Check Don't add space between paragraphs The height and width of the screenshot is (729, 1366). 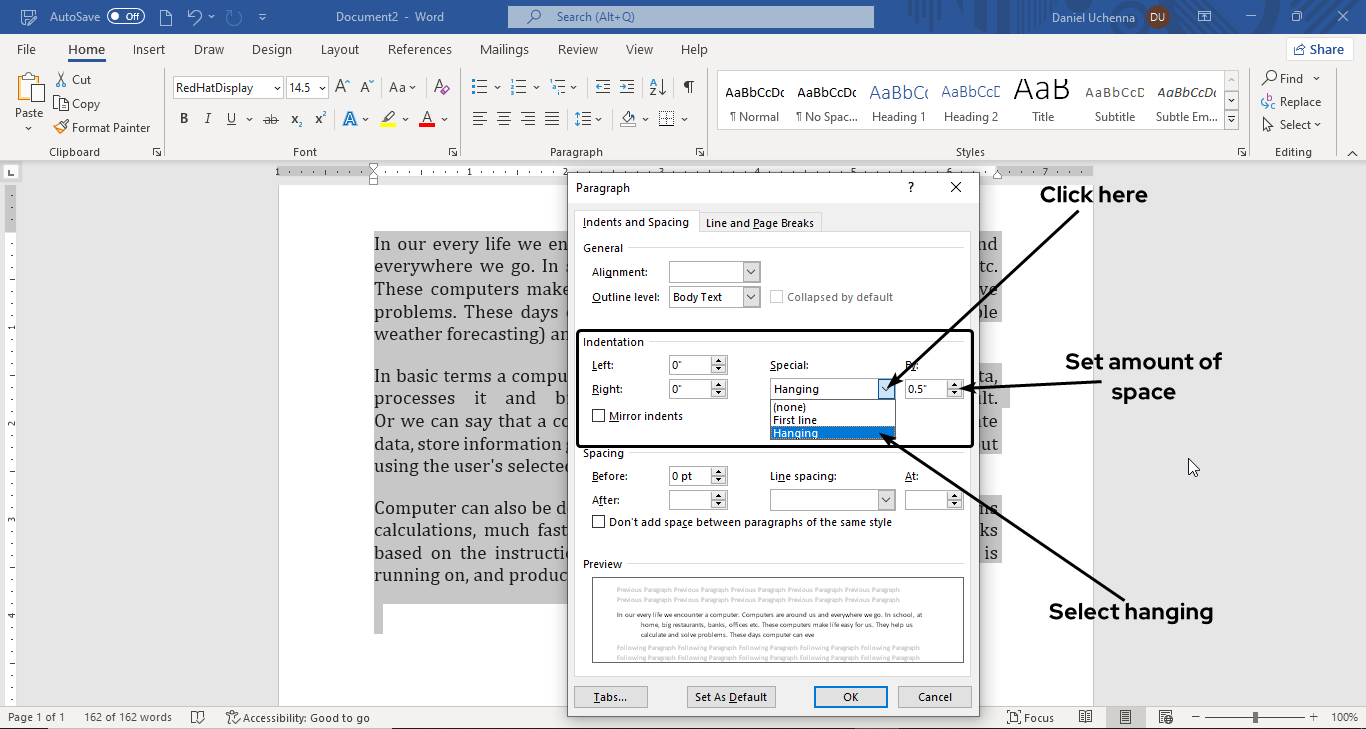click(599, 522)
